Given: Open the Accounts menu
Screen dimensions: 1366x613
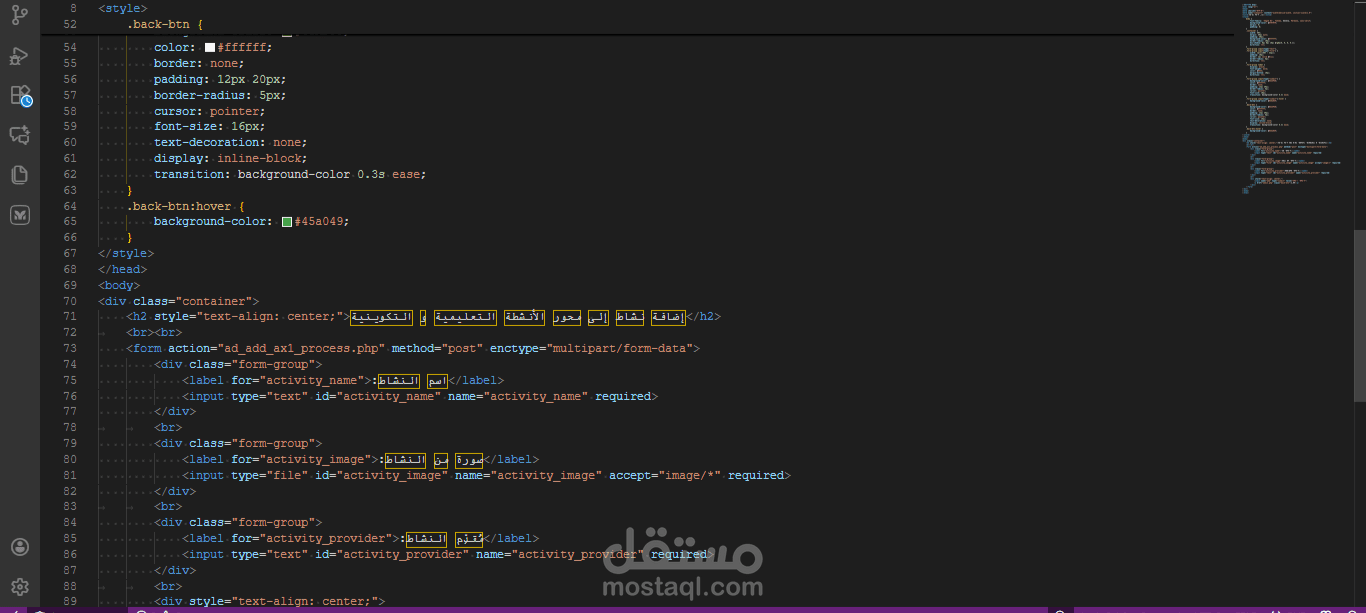Looking at the screenshot, I should (20, 547).
